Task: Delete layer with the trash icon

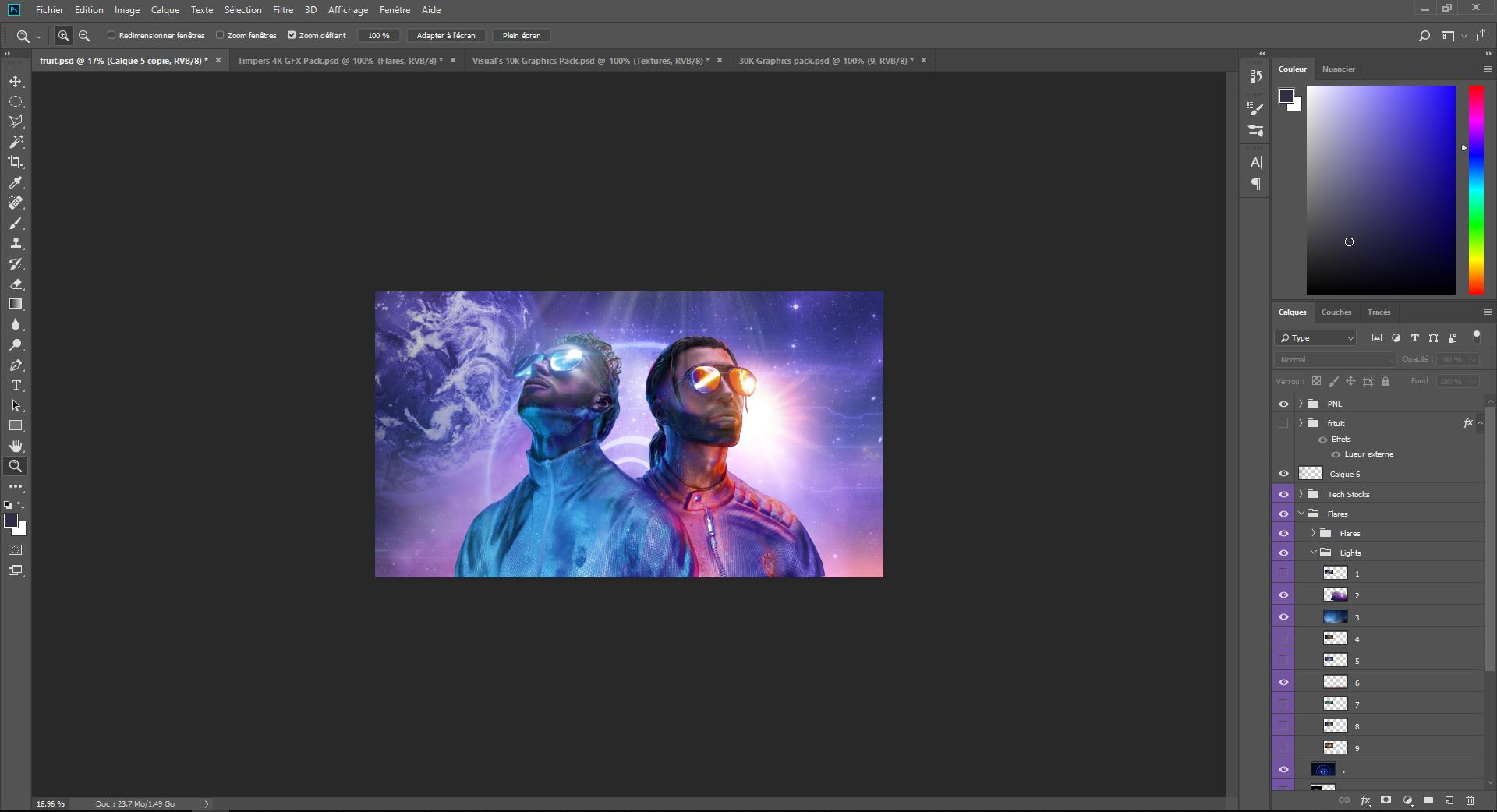Action: [x=1470, y=800]
